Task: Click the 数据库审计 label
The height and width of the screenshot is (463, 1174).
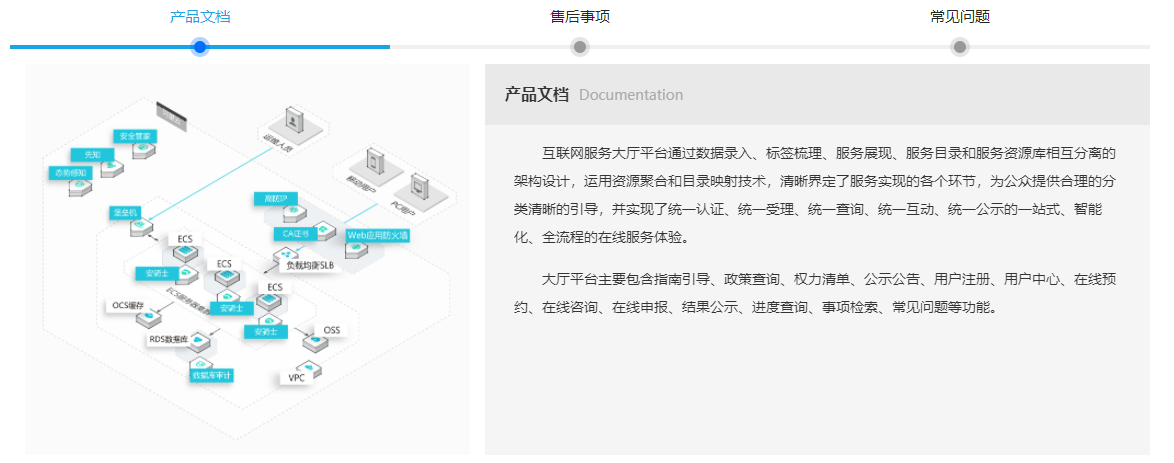Action: (212, 375)
